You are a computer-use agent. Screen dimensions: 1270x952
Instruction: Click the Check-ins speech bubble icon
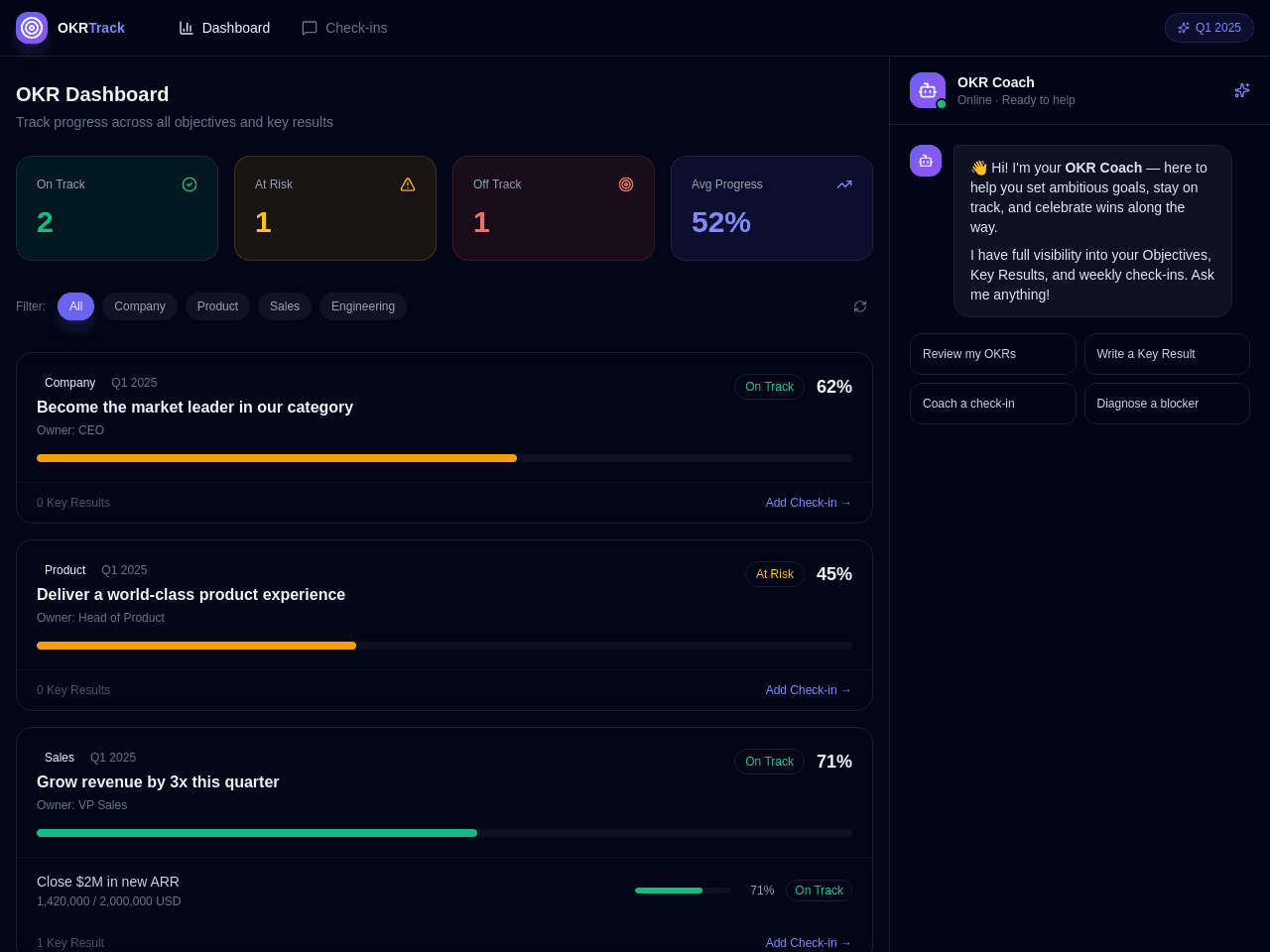pos(310,28)
